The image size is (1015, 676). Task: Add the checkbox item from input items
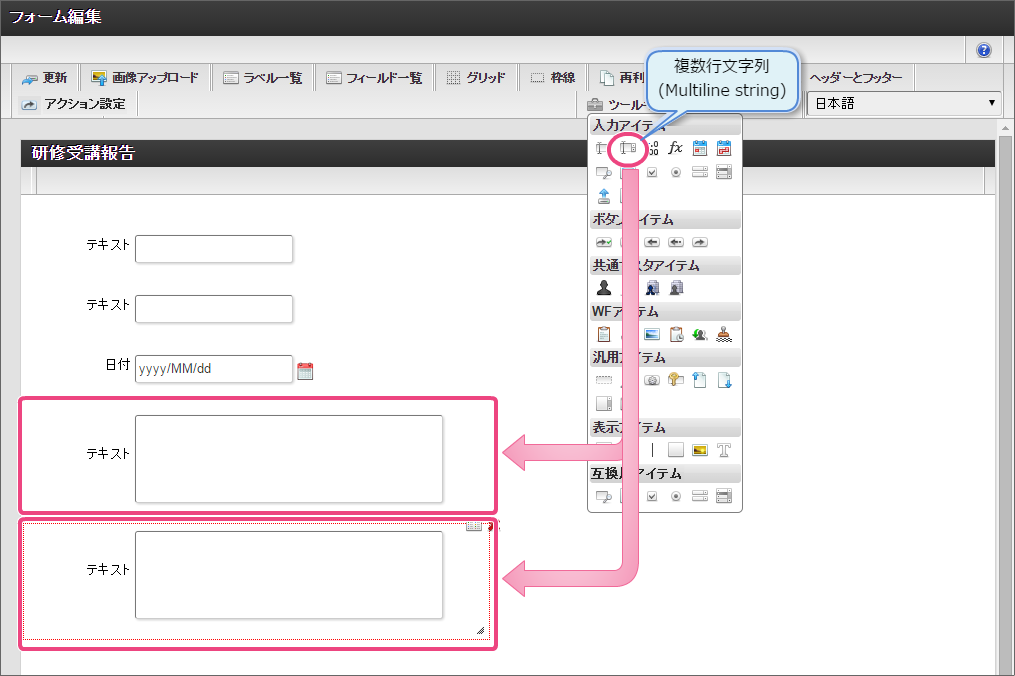coord(652,172)
